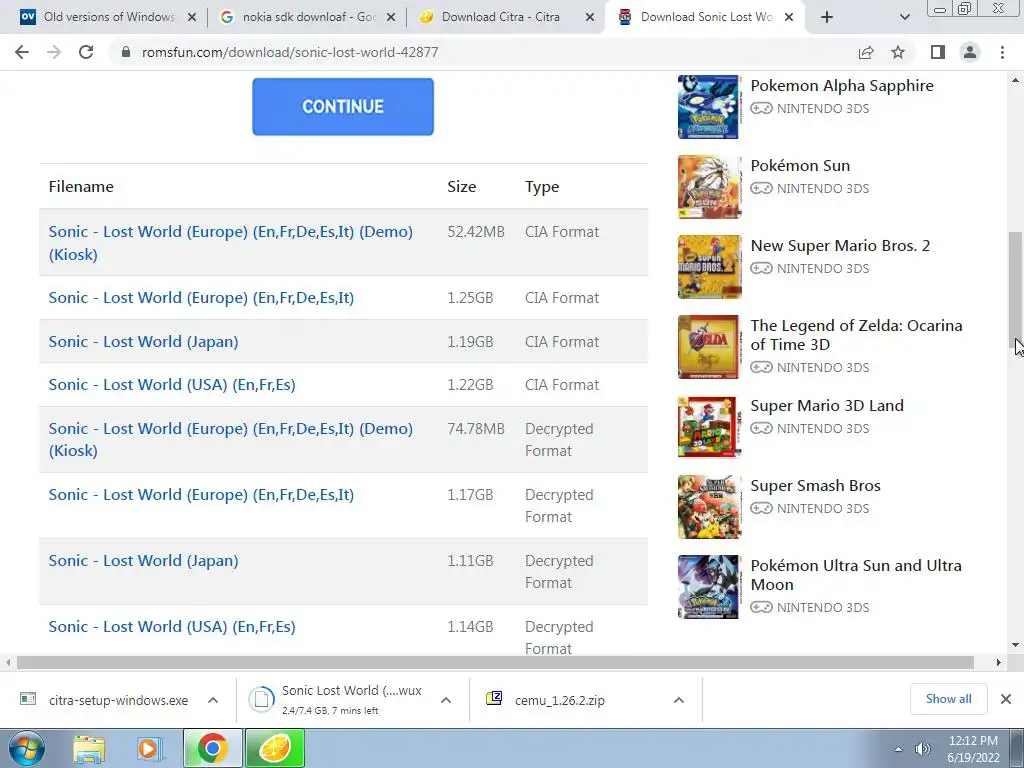Click the New Super Mario Bros. 2 cover
Image resolution: width=1024 pixels, height=768 pixels.
709,266
